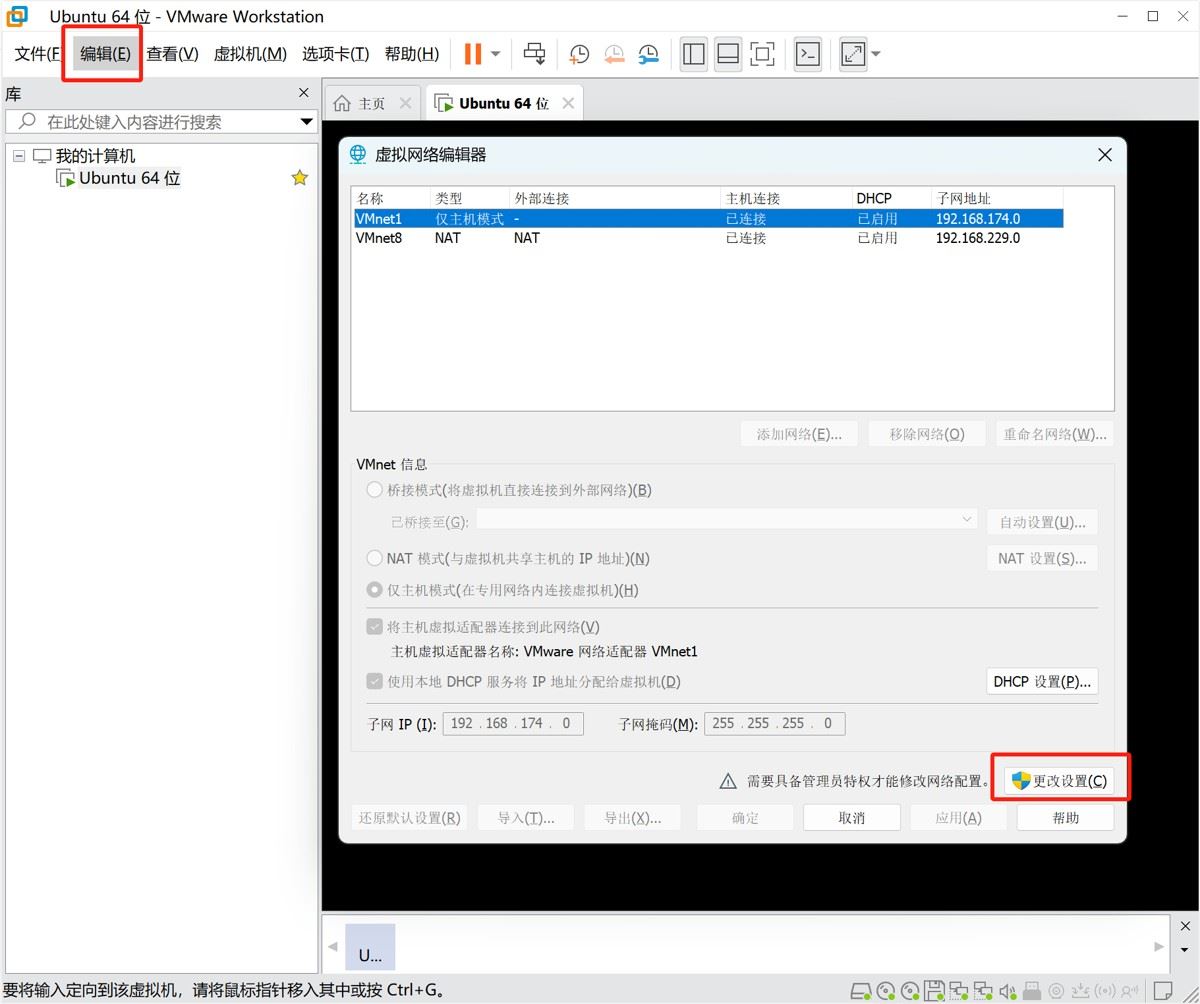The image size is (1200, 1004).
Task: Click the 还原默认设置(R) button
Action: (410, 817)
